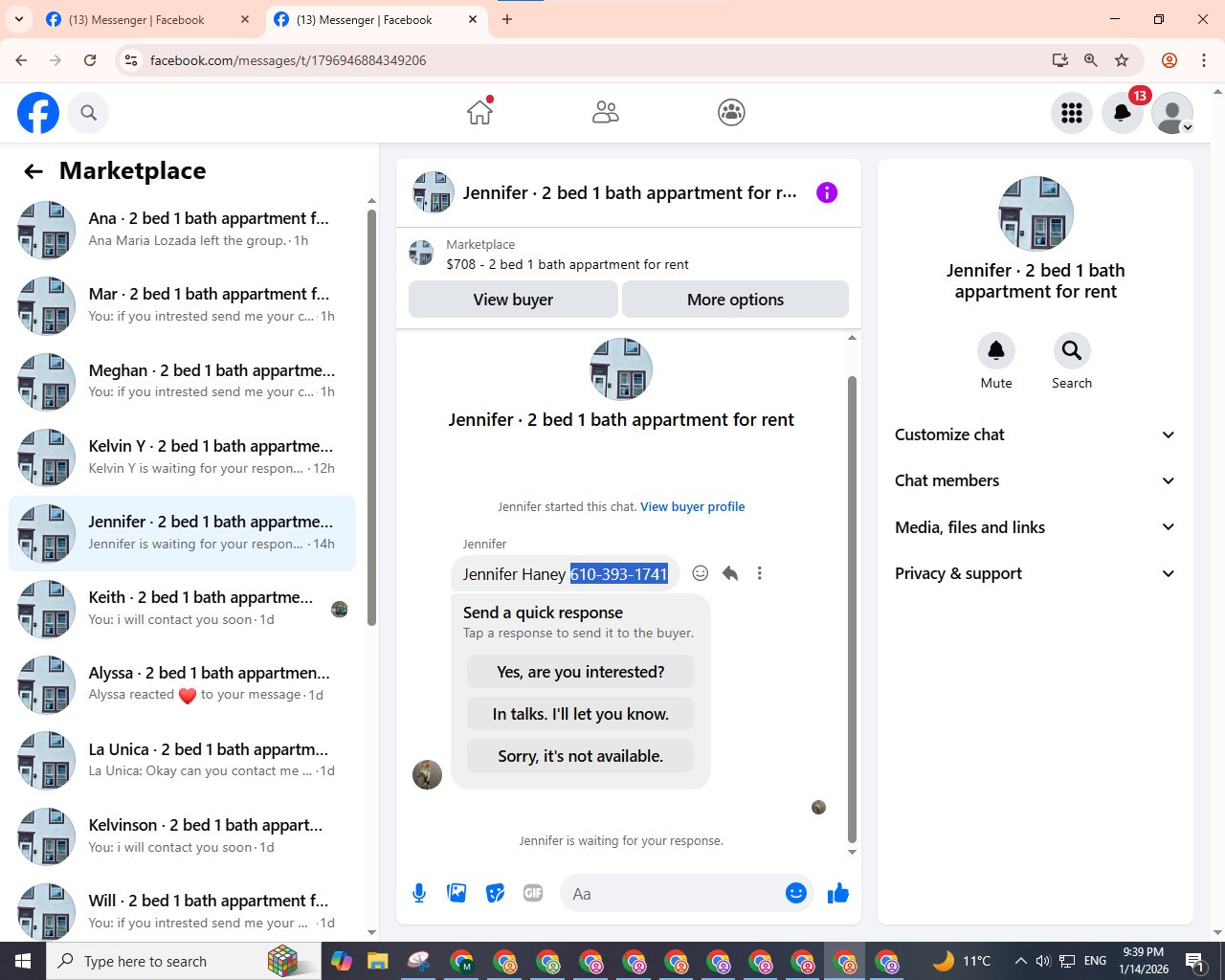1225x980 pixels.
Task: Click the View buyer button
Action: click(x=513, y=300)
